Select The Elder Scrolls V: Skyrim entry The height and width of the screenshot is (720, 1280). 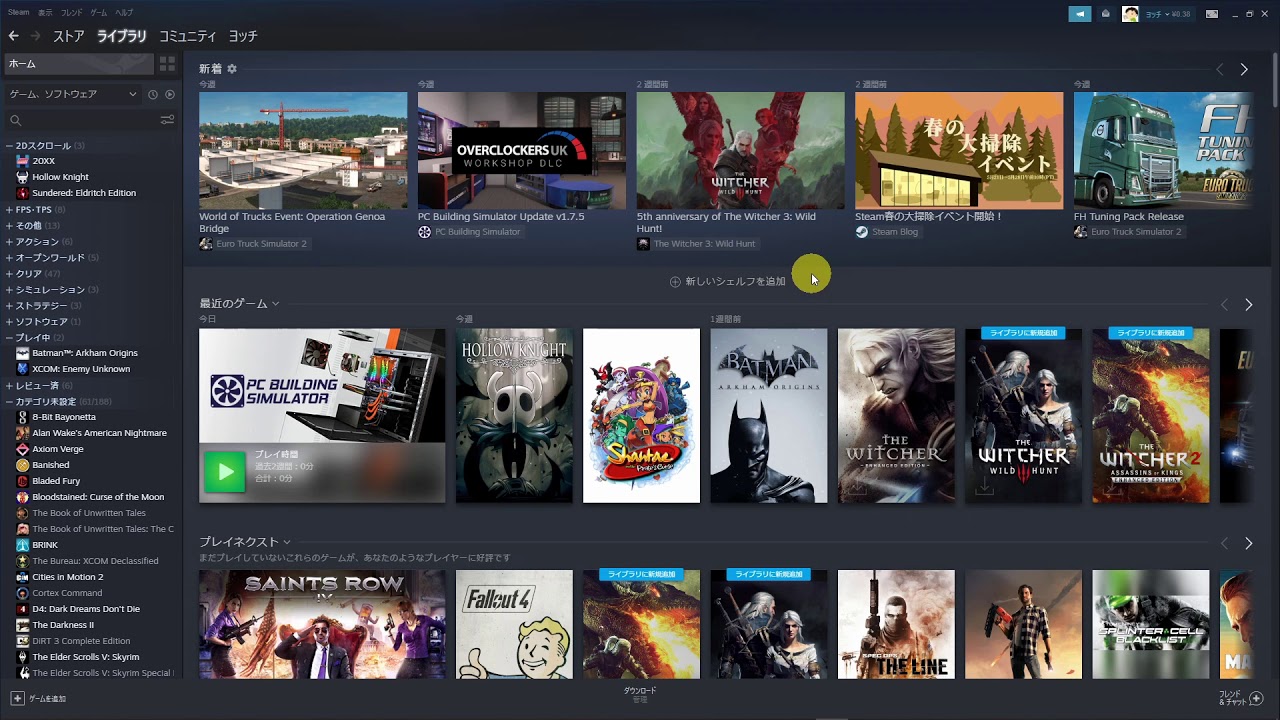click(86, 657)
